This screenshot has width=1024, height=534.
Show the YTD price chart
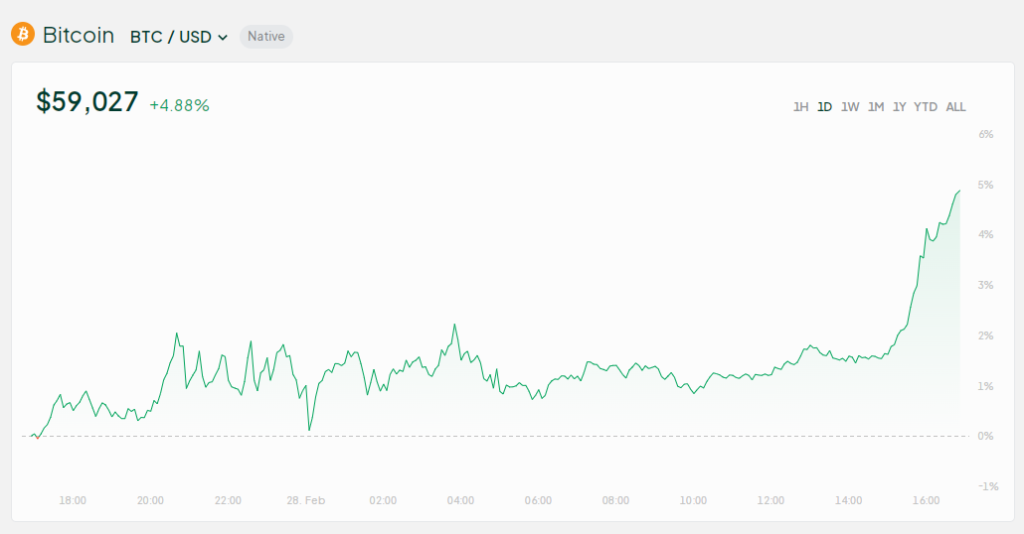click(x=925, y=107)
